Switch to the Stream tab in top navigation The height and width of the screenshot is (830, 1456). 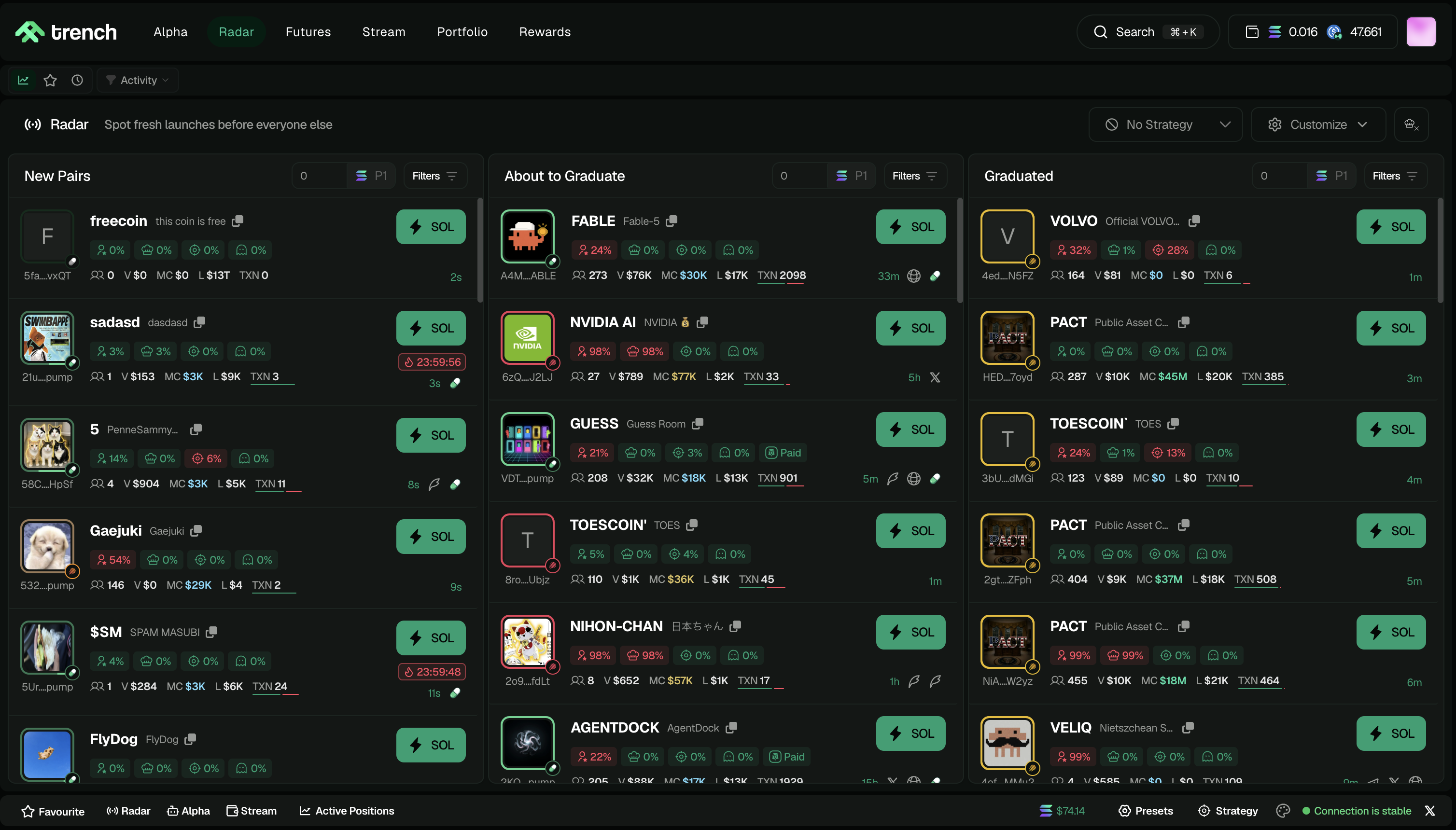(384, 32)
